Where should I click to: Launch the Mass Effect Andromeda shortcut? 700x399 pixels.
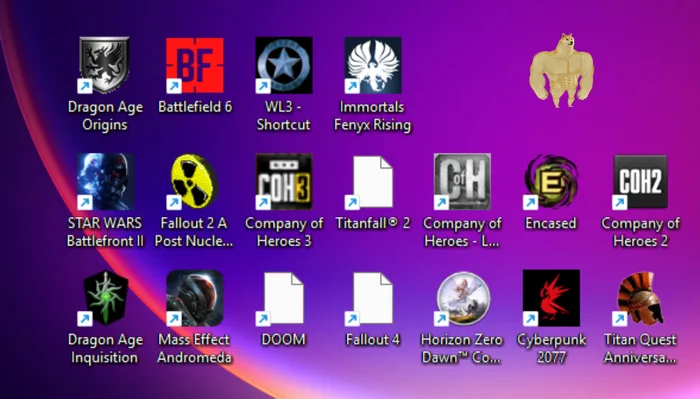(x=195, y=298)
